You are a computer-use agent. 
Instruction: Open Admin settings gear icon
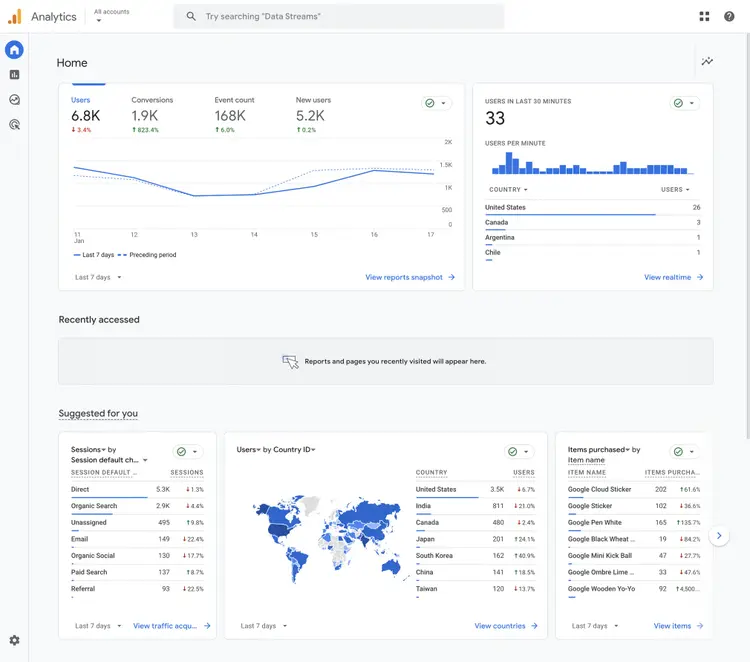coord(14,640)
